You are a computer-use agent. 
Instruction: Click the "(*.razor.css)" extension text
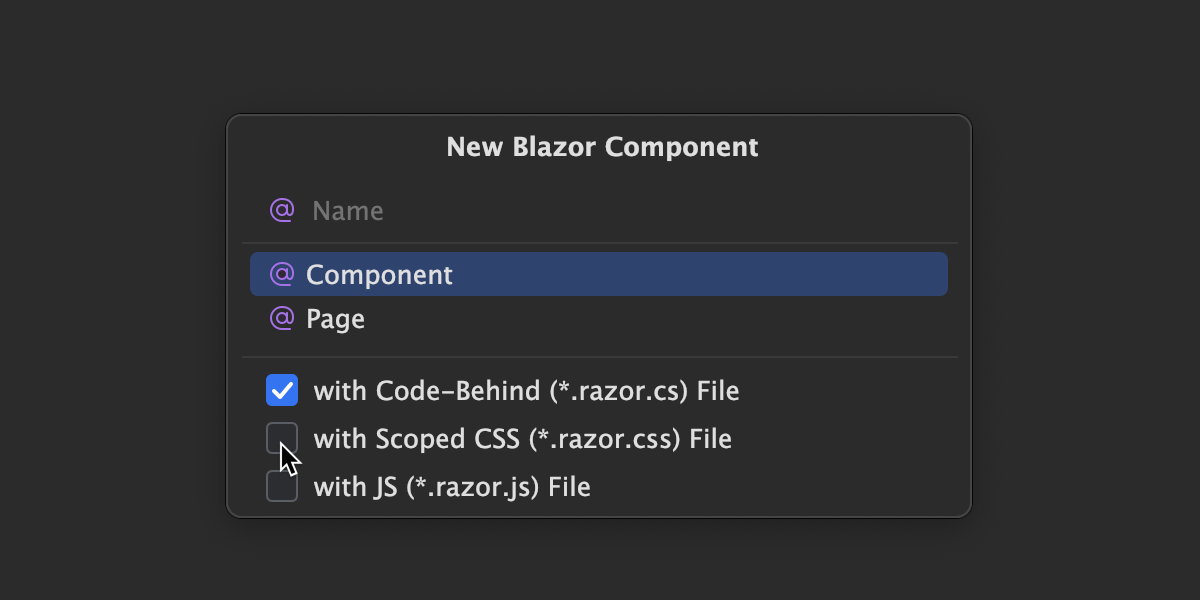click(x=605, y=439)
